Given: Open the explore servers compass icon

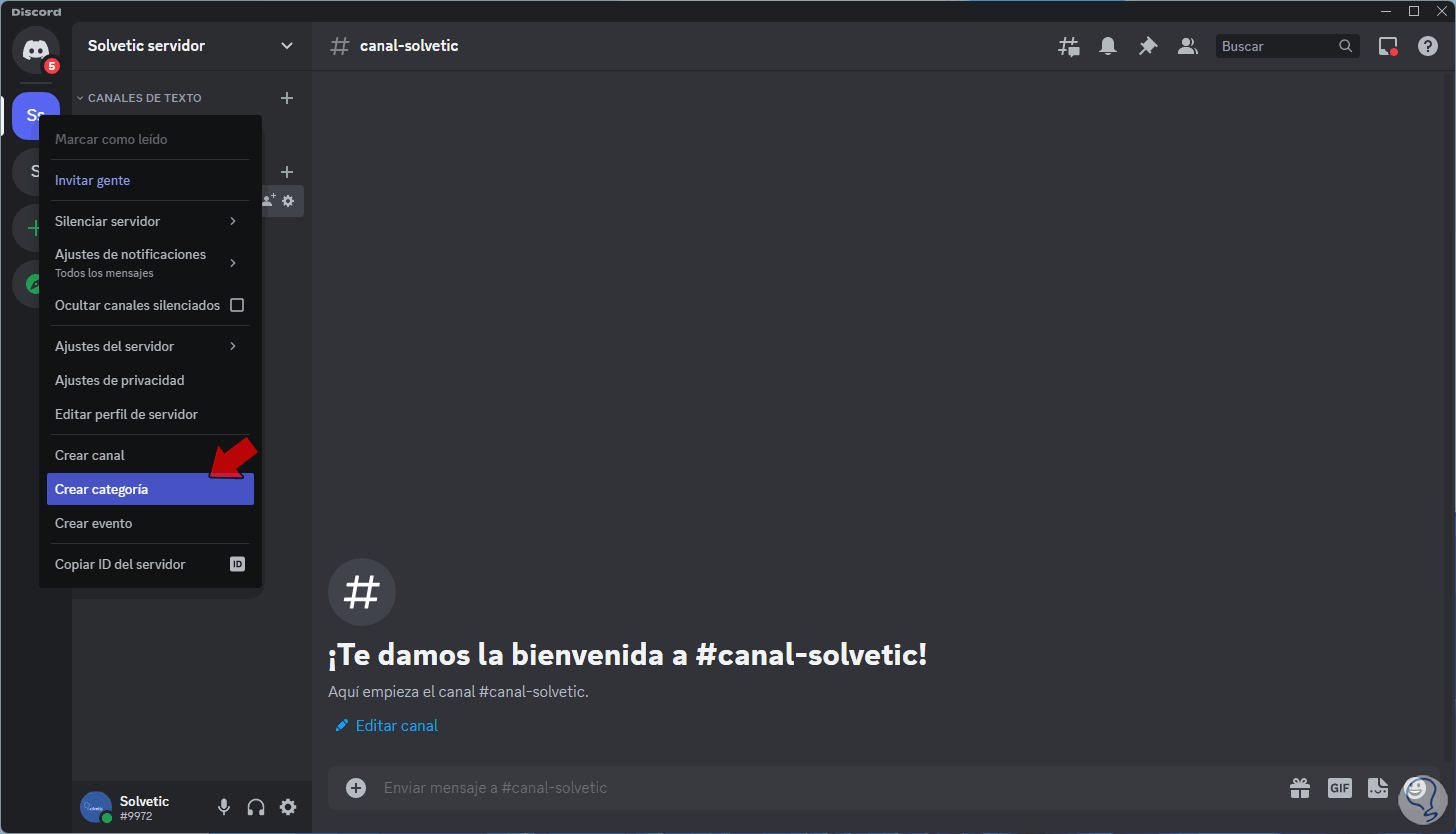Looking at the screenshot, I should tap(35, 284).
